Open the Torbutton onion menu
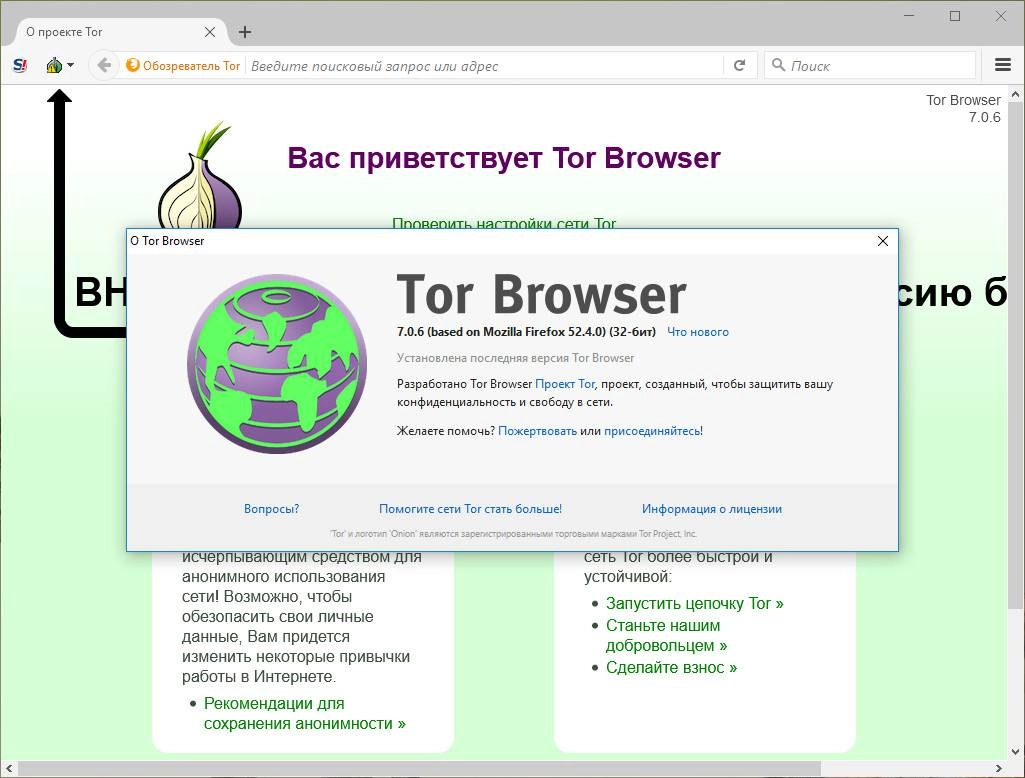Screen dimensions: 1025x778 coord(59,65)
